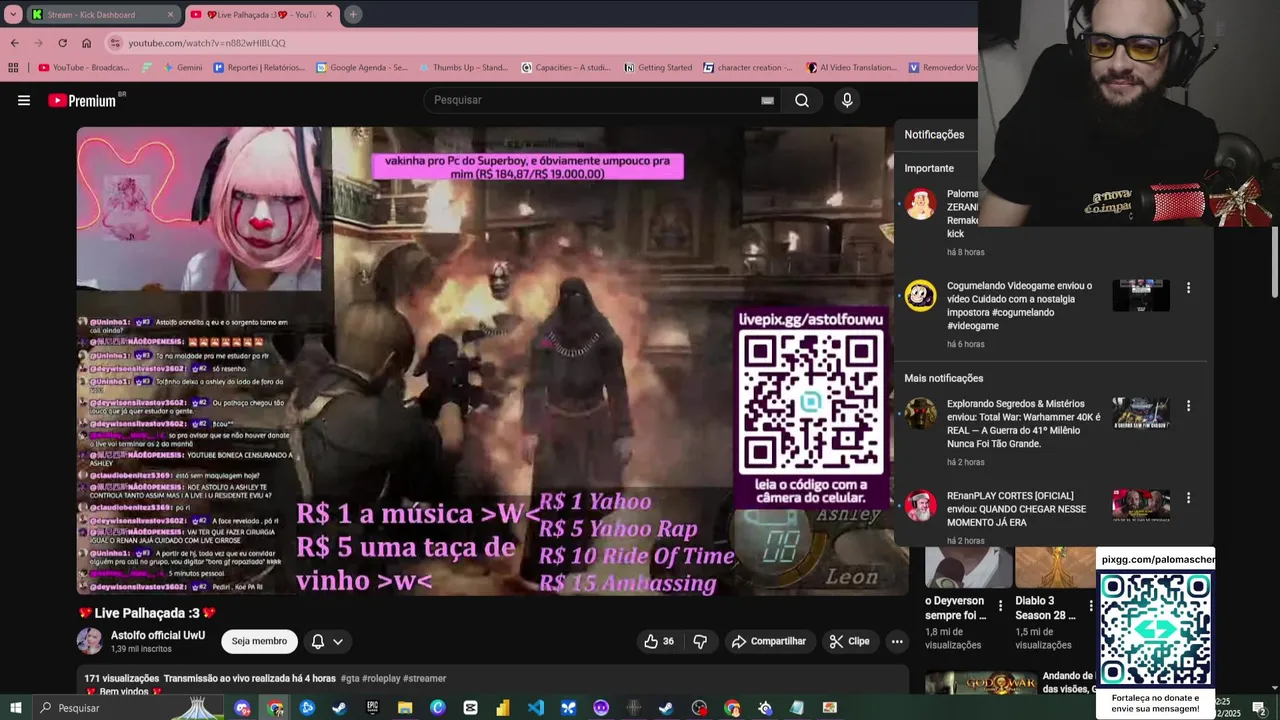Expand notification preferences chevron beside bell
The height and width of the screenshot is (720, 1280).
click(338, 642)
